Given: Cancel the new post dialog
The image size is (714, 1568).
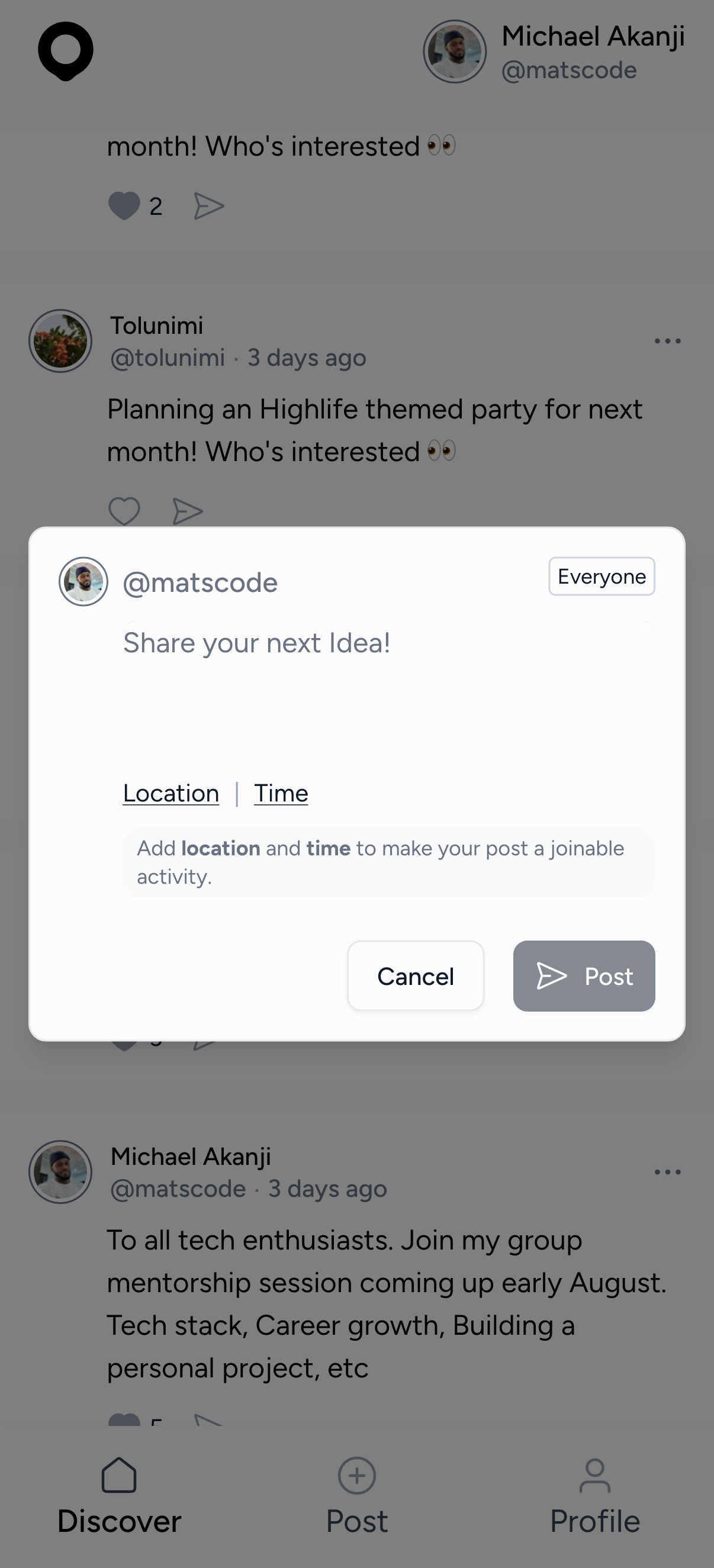Looking at the screenshot, I should click(x=416, y=975).
